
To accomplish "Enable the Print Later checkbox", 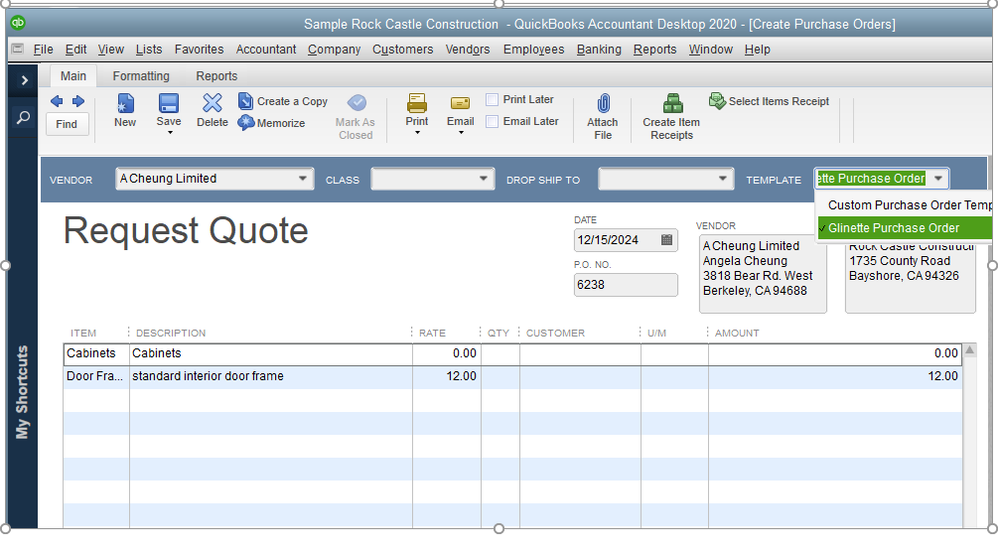I will click(x=492, y=99).
